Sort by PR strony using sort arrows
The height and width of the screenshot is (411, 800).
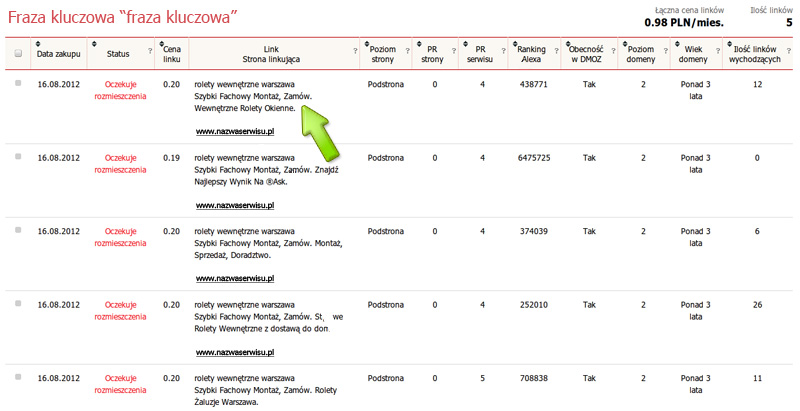click(419, 46)
